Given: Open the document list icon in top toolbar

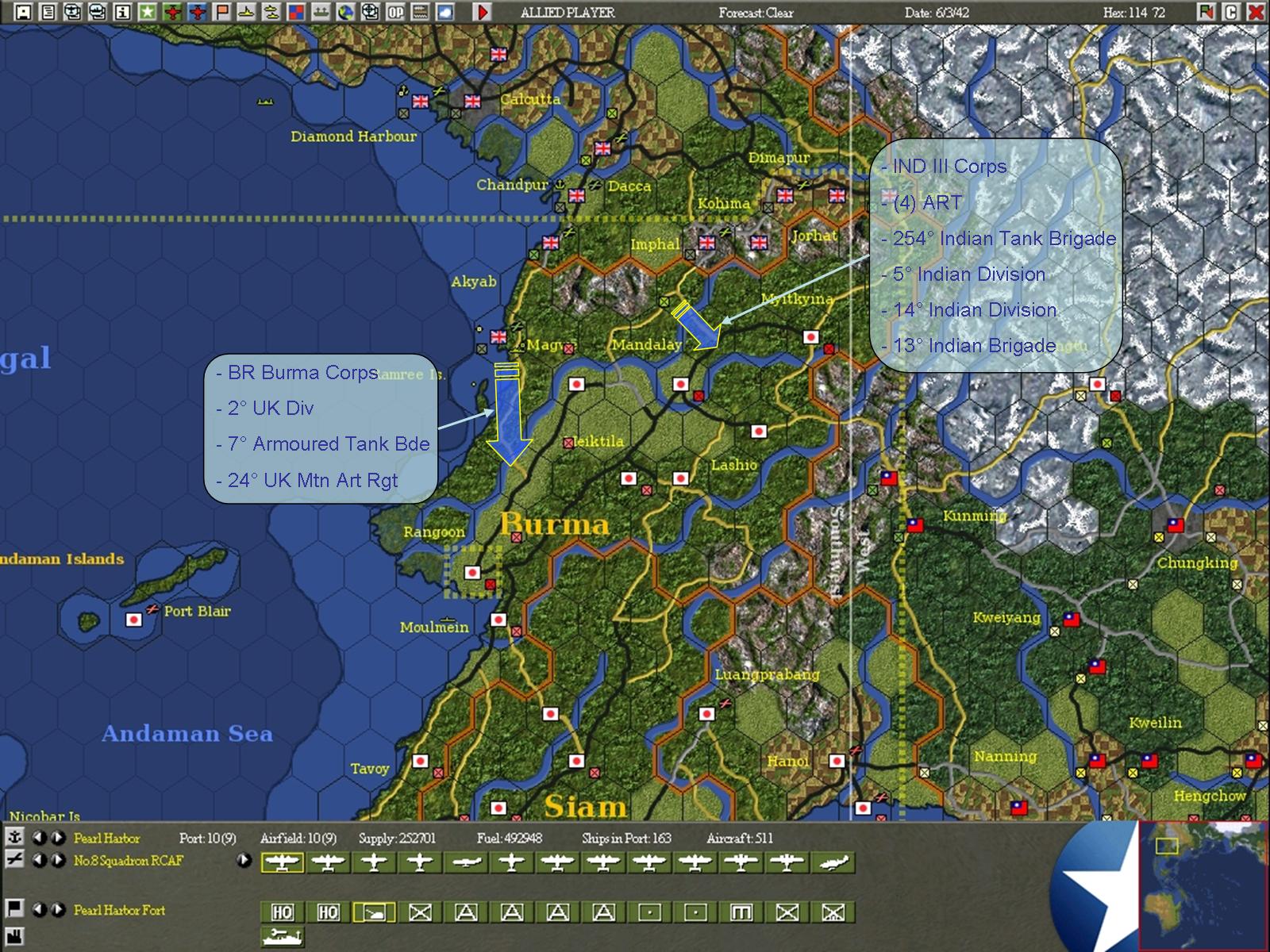Looking at the screenshot, I should tap(48, 12).
